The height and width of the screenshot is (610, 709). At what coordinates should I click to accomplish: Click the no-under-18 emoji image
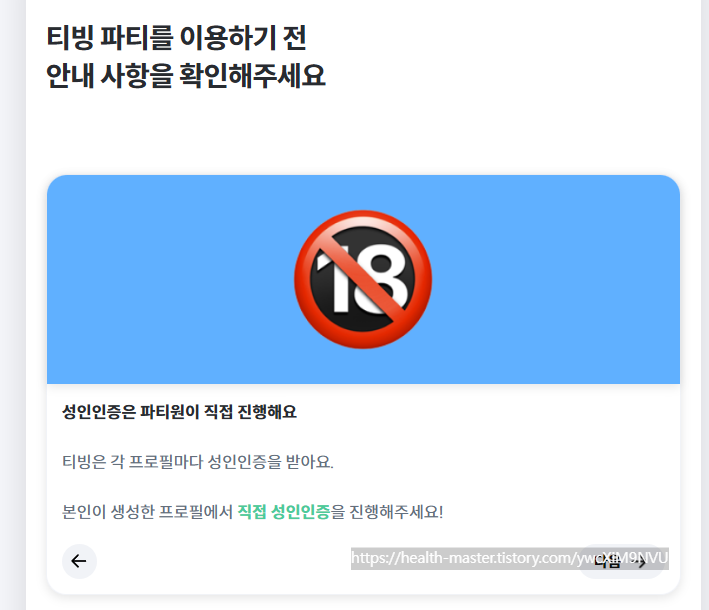point(363,279)
